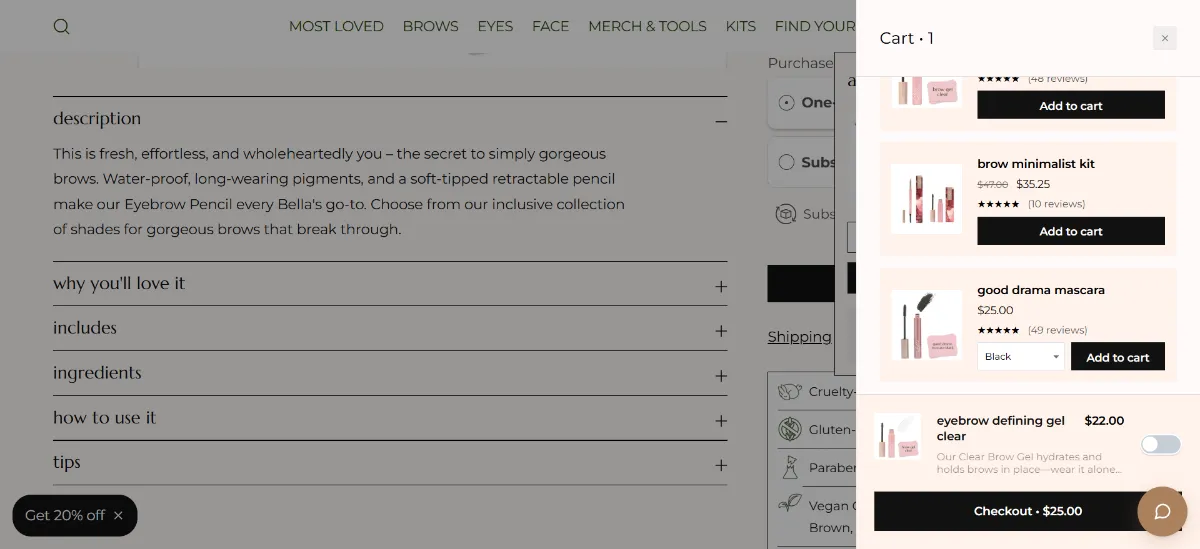Click the eyebrow defining gel clear title

tap(1001, 428)
